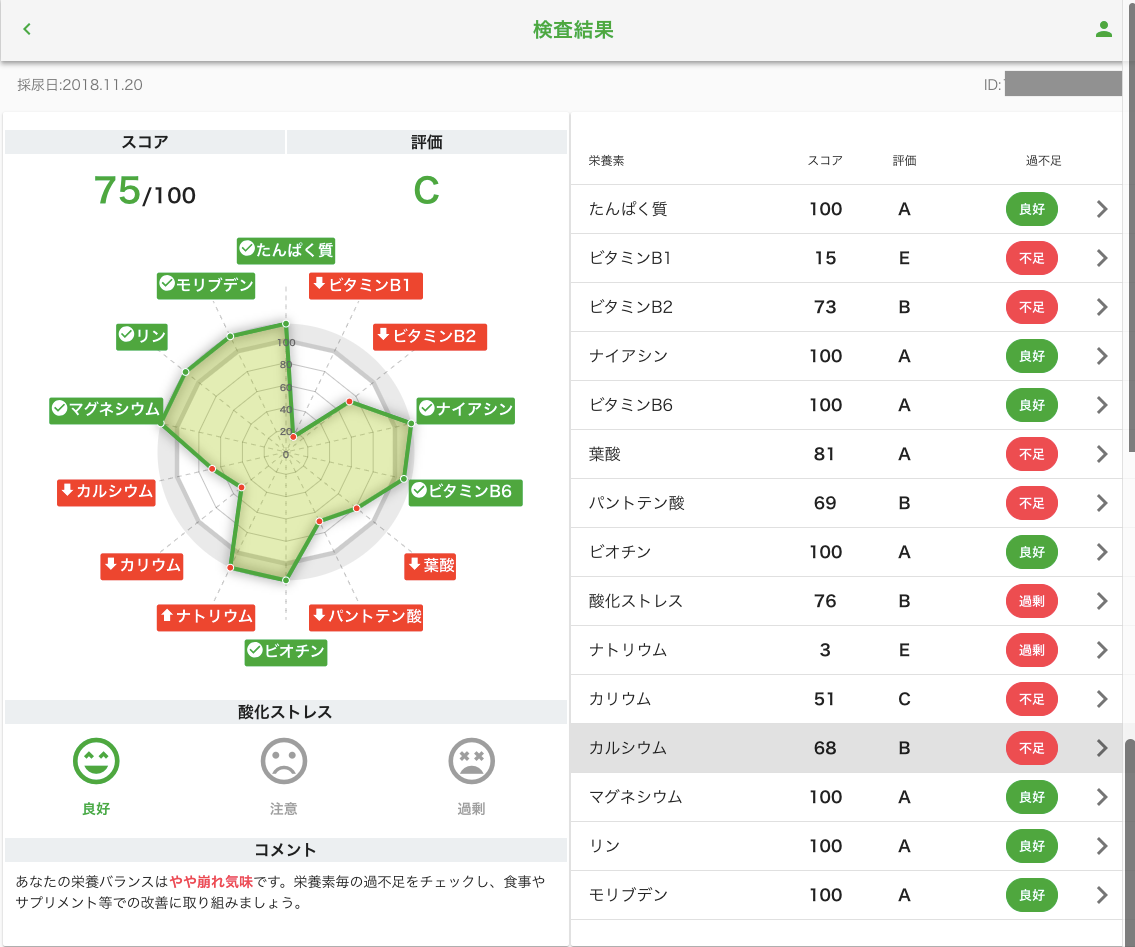Click the dizzy 過剰 face icon
The height and width of the screenshot is (947, 1135).
point(471,762)
